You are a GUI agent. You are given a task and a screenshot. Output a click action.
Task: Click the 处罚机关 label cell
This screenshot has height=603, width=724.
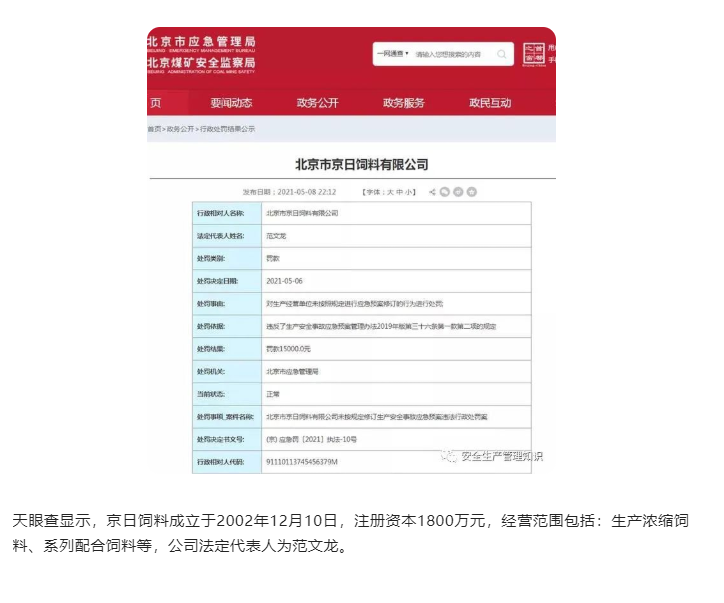tap(227, 372)
